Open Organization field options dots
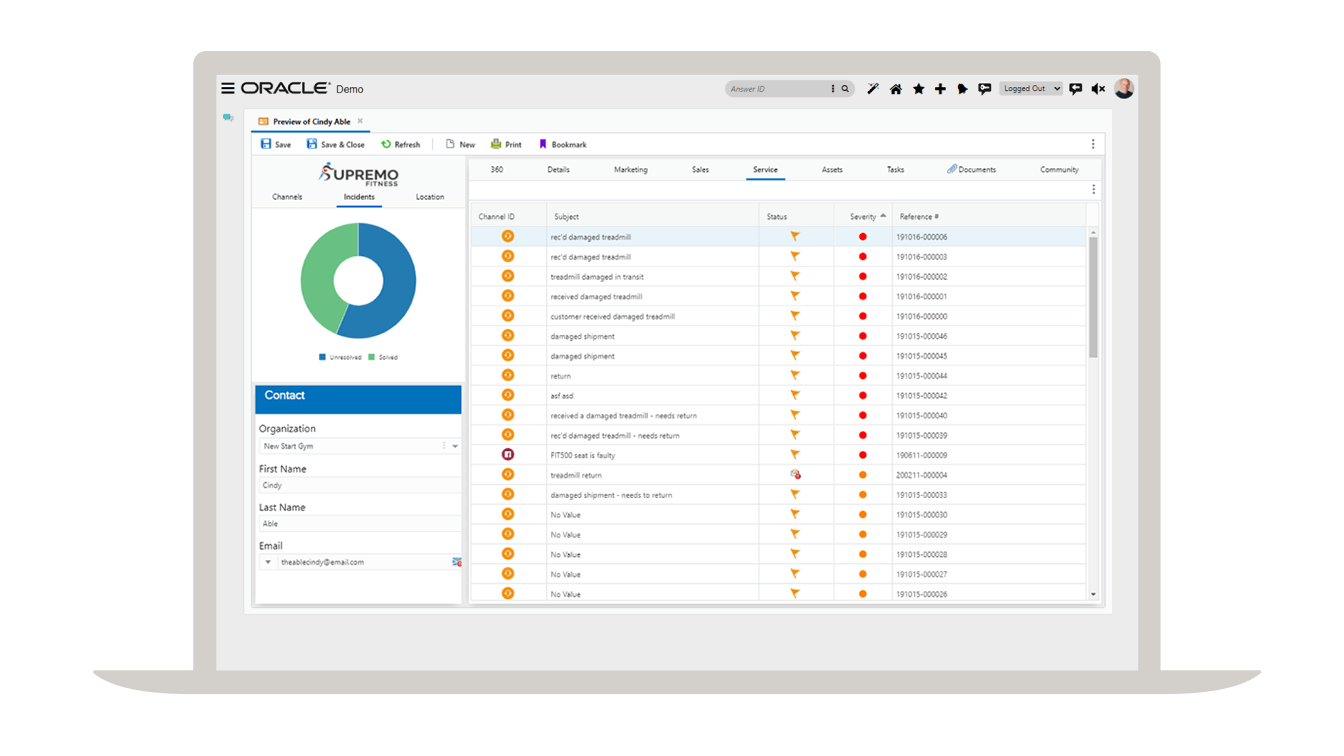Image resolution: width=1344 pixels, height=756 pixels. click(x=444, y=446)
